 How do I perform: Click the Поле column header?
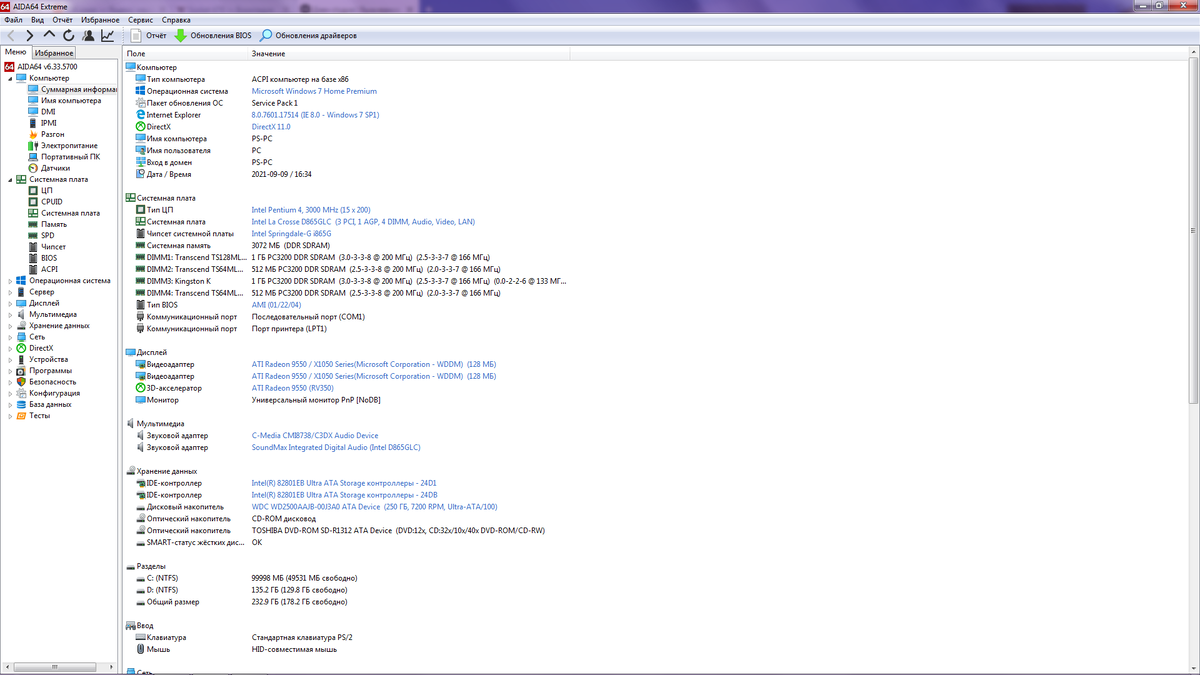(185, 53)
